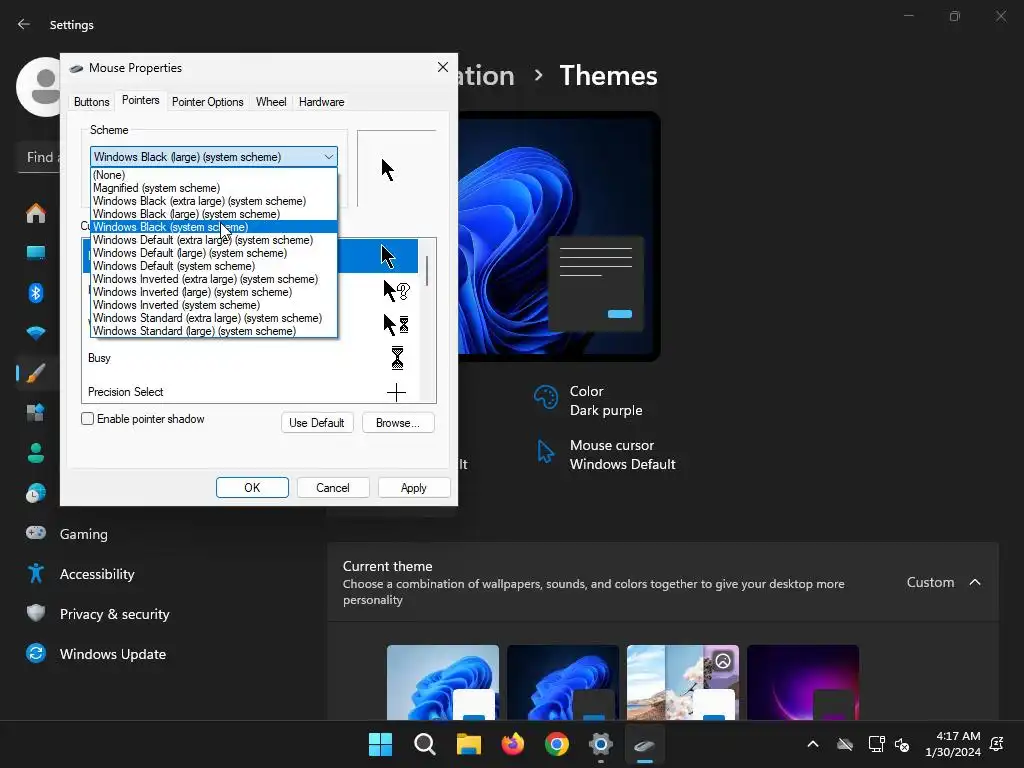The image size is (1024, 768).
Task: Click the Use Default button
Action: coord(317,423)
